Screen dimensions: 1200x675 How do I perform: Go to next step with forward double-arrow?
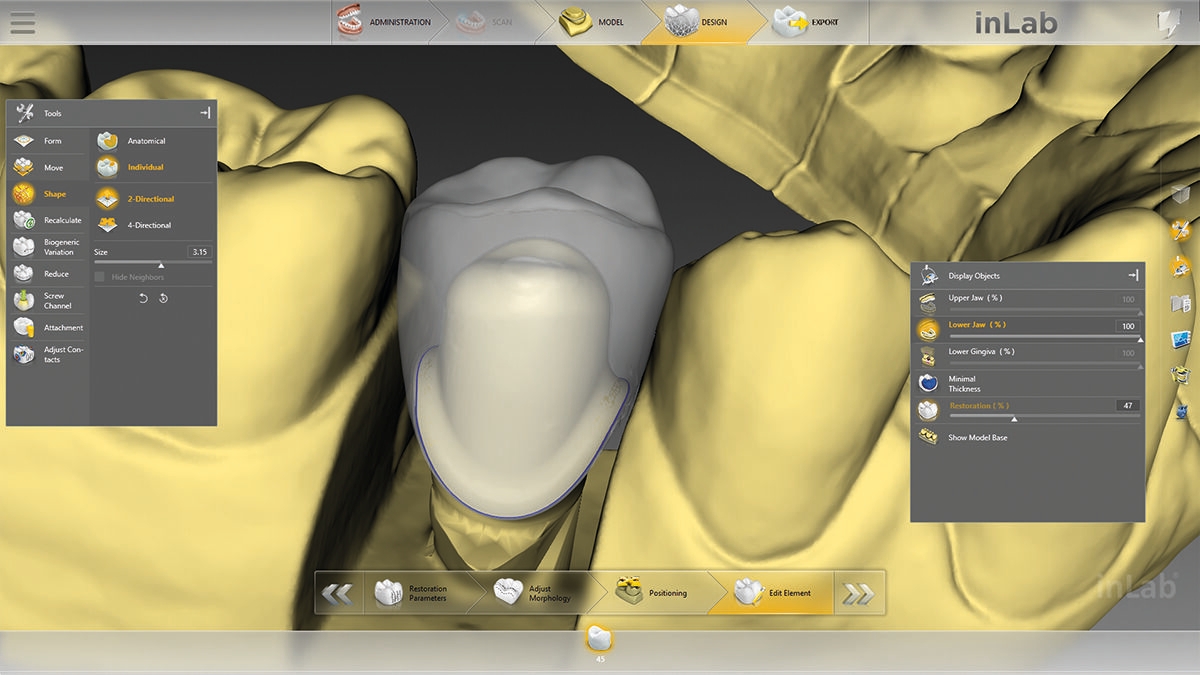pos(858,594)
